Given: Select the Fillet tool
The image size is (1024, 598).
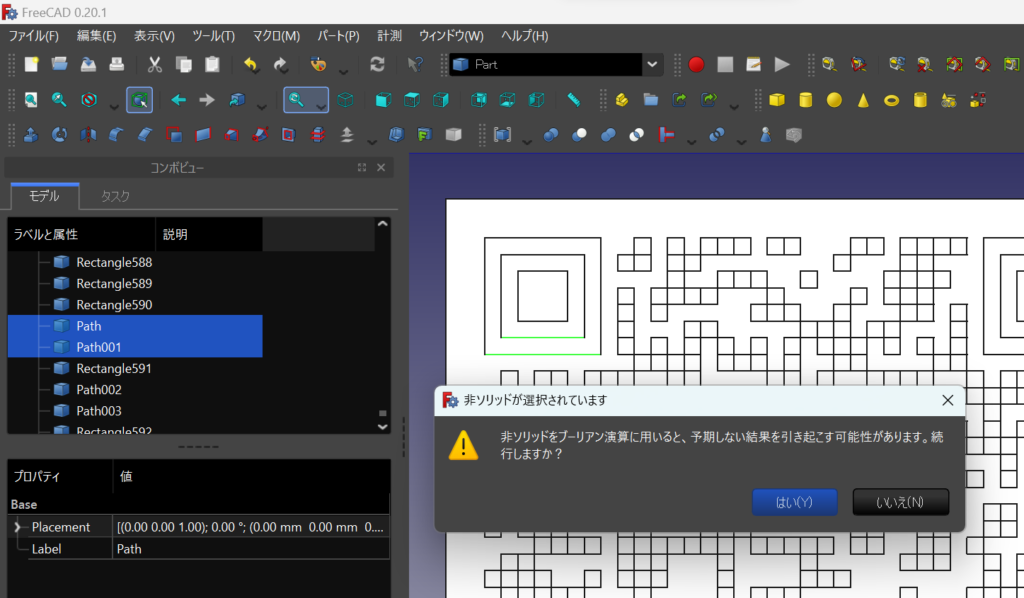Looking at the screenshot, I should [117, 135].
